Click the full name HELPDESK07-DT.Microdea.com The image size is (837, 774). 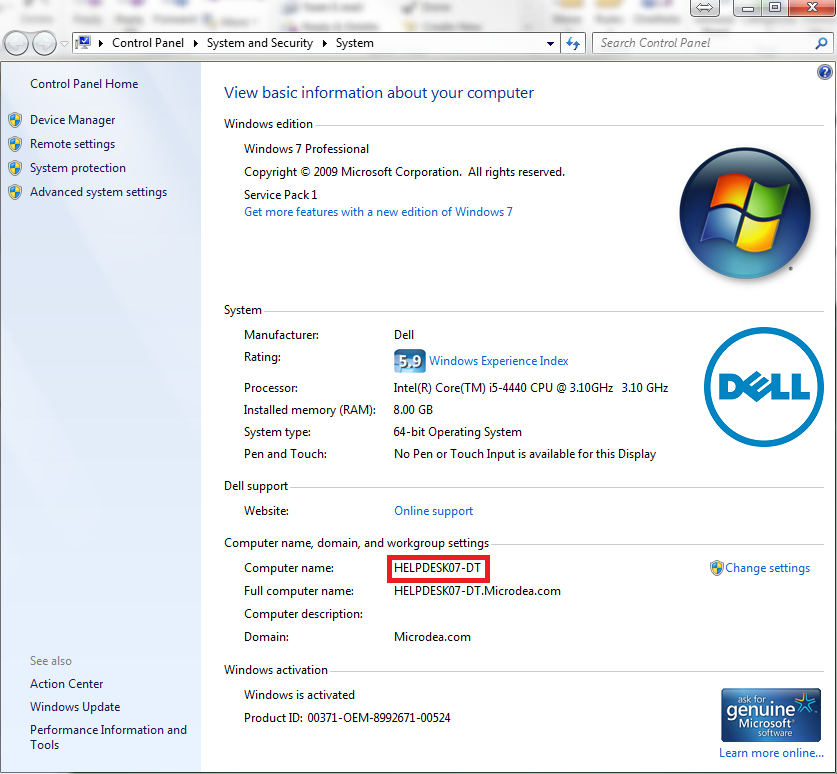point(477,591)
